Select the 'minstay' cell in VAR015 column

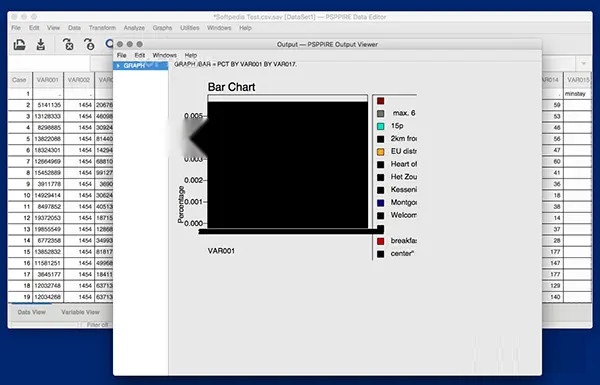[578, 94]
